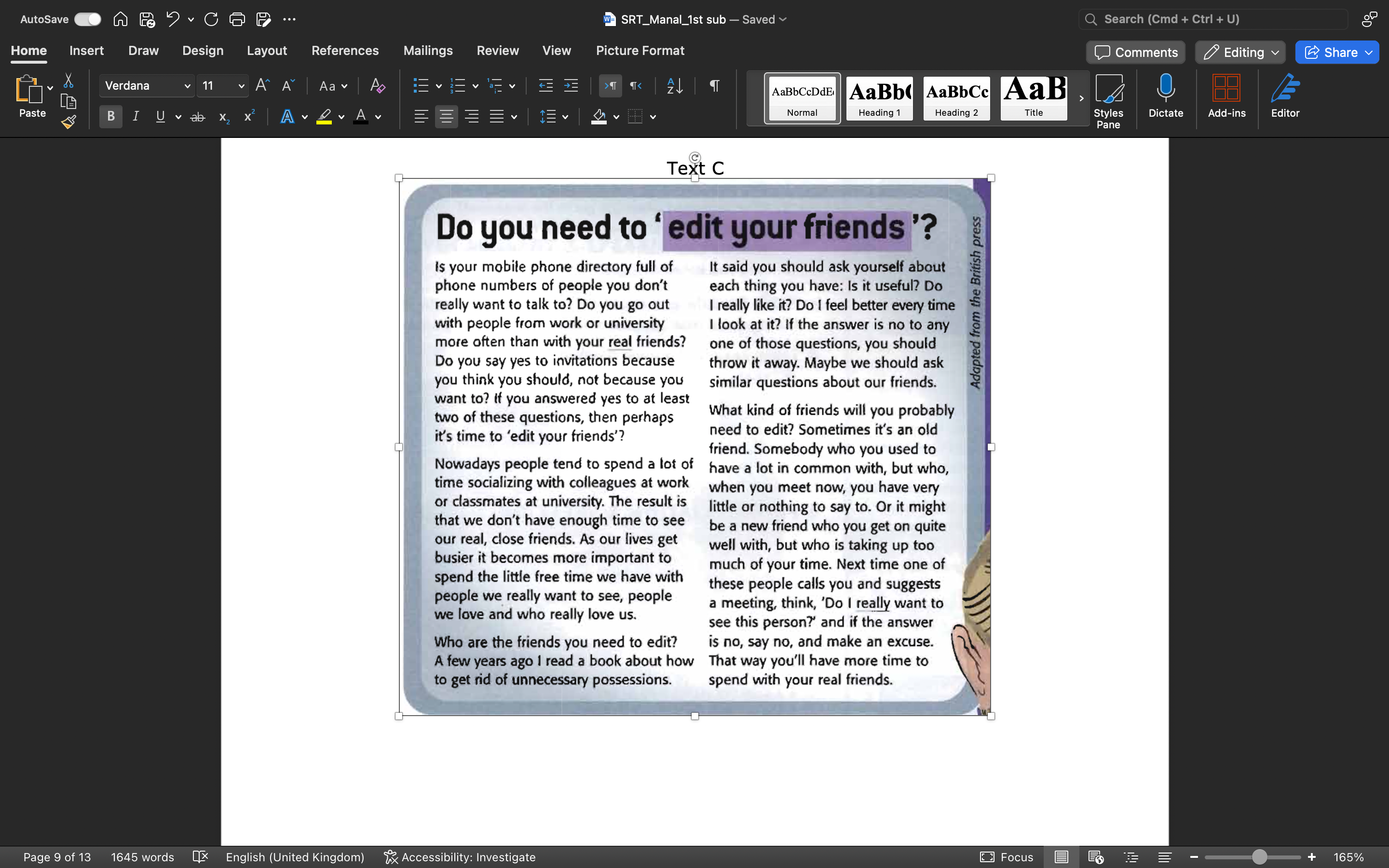Increase font size with larger A icon
Viewport: 1389px width, 868px height.
262,85
